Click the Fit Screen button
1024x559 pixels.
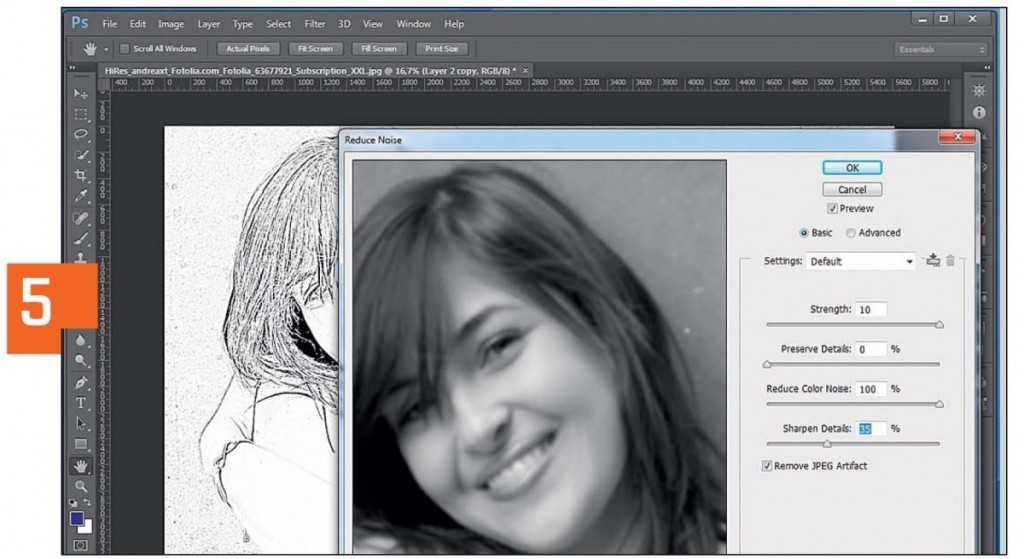(315, 48)
